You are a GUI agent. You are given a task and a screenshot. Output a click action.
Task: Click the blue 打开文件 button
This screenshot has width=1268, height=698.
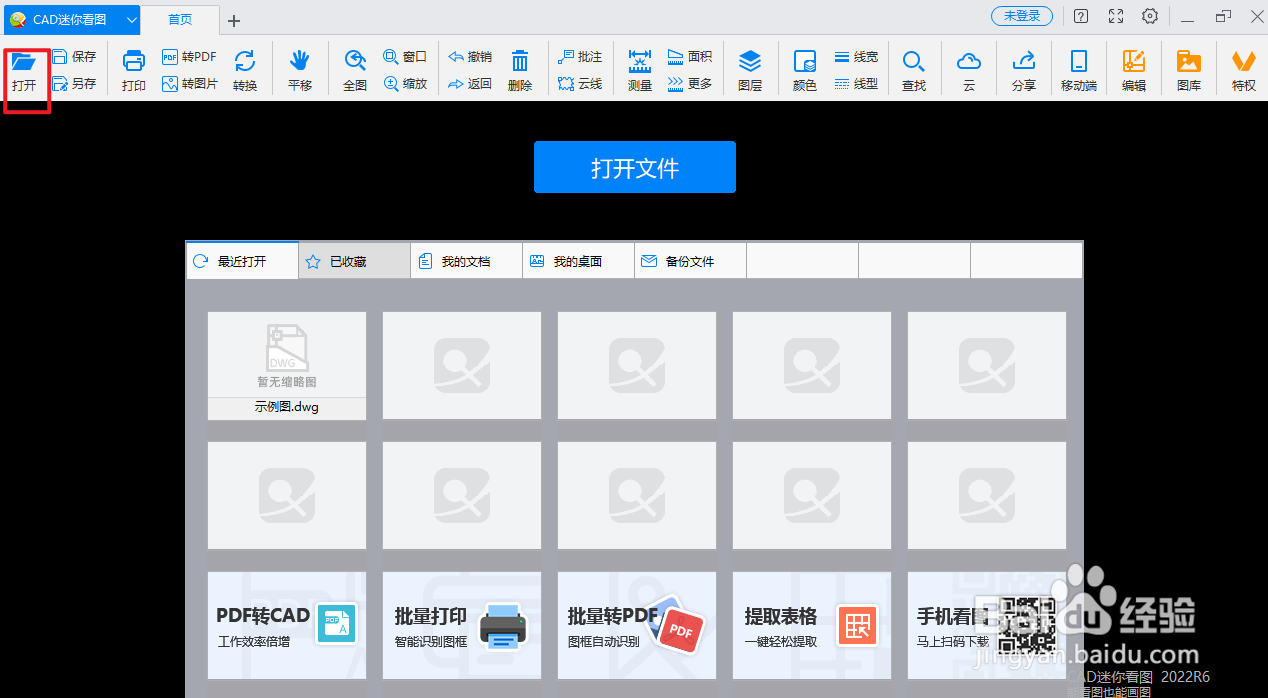point(635,167)
